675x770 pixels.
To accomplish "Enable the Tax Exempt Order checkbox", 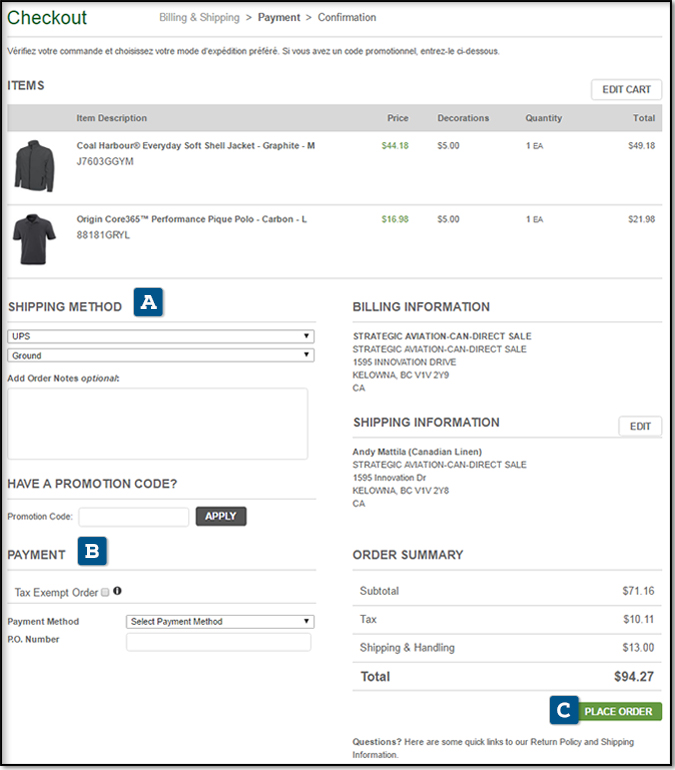I will [x=105, y=592].
